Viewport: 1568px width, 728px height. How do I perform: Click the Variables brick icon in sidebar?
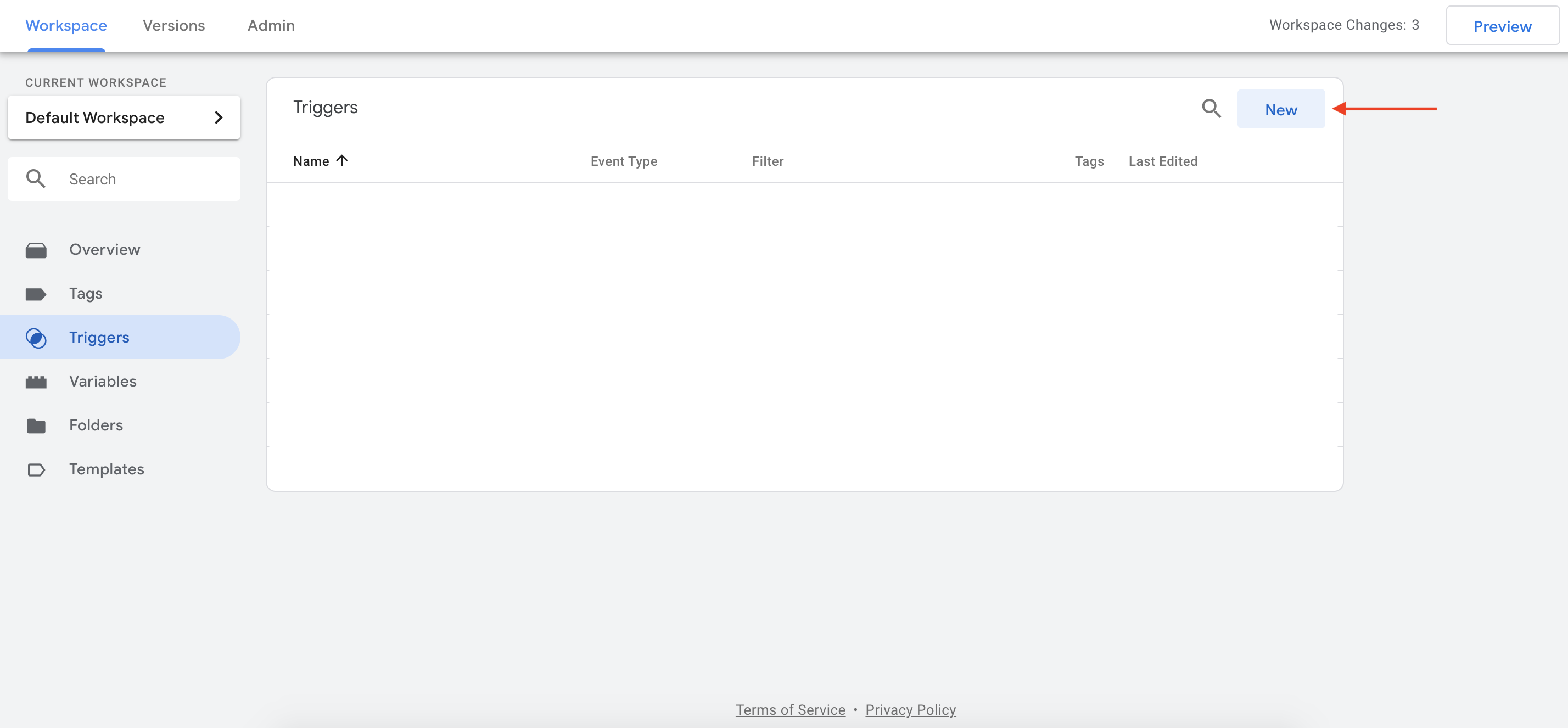[x=36, y=382]
